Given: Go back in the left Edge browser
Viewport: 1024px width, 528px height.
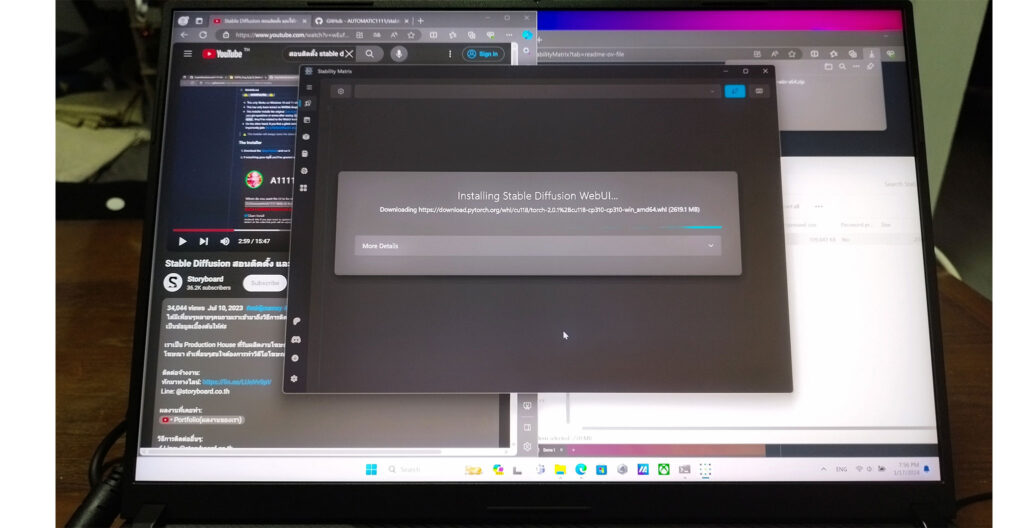Looking at the screenshot, I should point(184,35).
